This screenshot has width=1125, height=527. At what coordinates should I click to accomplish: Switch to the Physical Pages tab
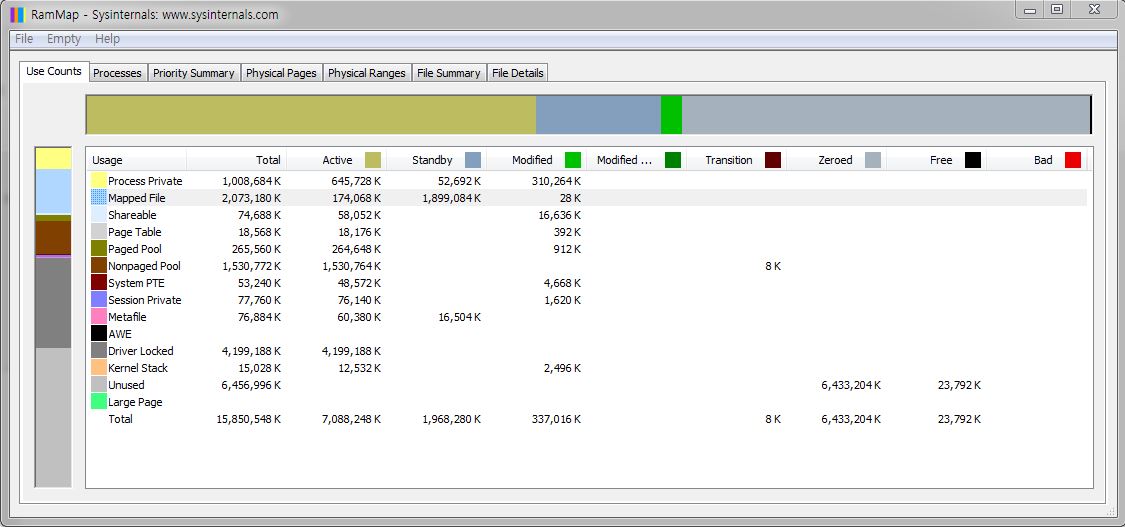(x=281, y=73)
